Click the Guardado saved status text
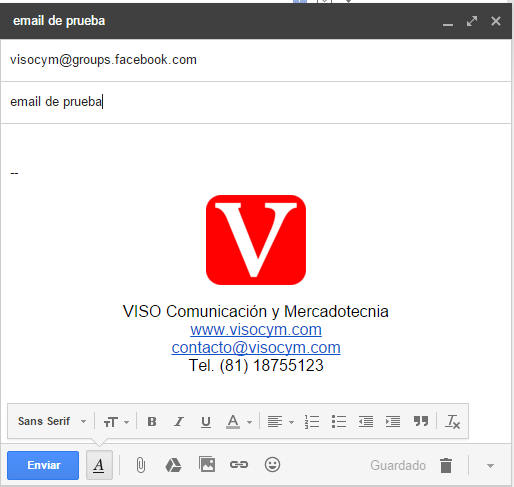Image resolution: width=514 pixels, height=487 pixels. click(x=398, y=465)
